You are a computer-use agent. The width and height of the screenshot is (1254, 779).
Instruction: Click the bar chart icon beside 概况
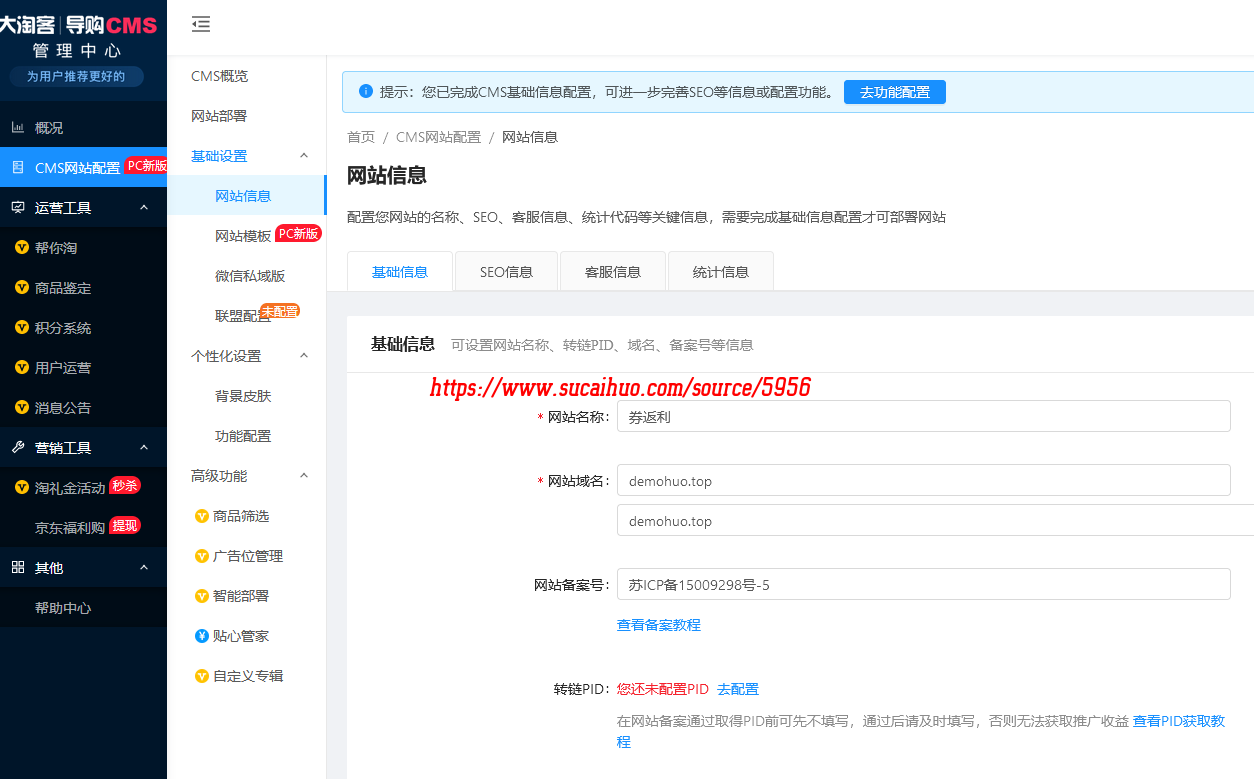pyautogui.click(x=18, y=128)
